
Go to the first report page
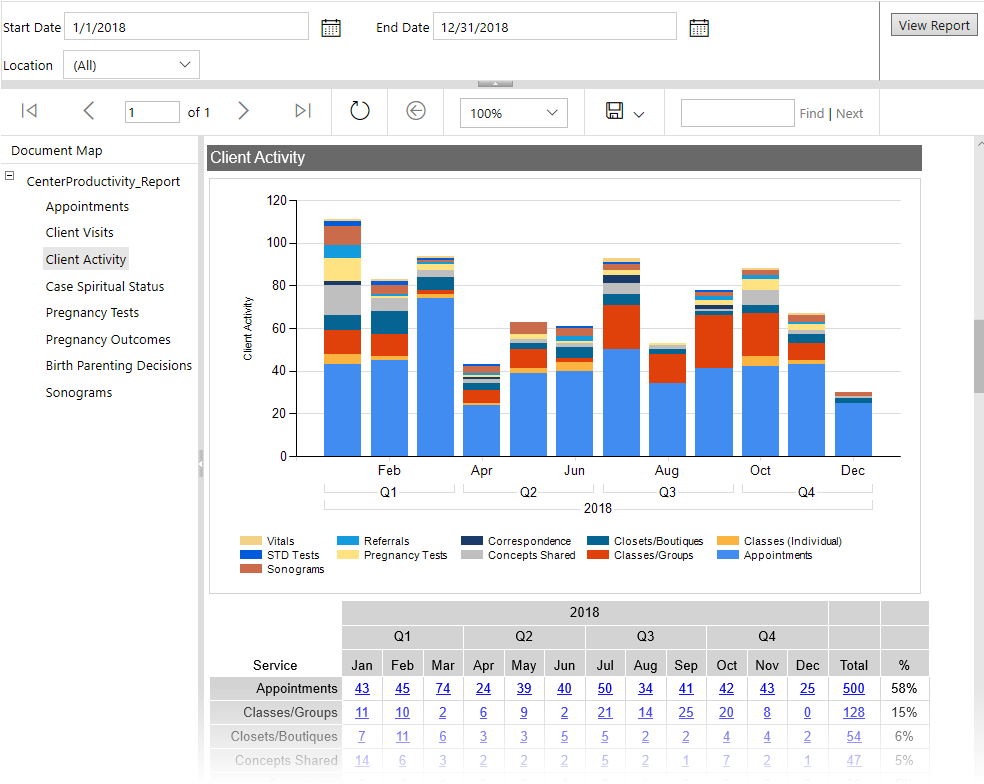click(x=29, y=111)
